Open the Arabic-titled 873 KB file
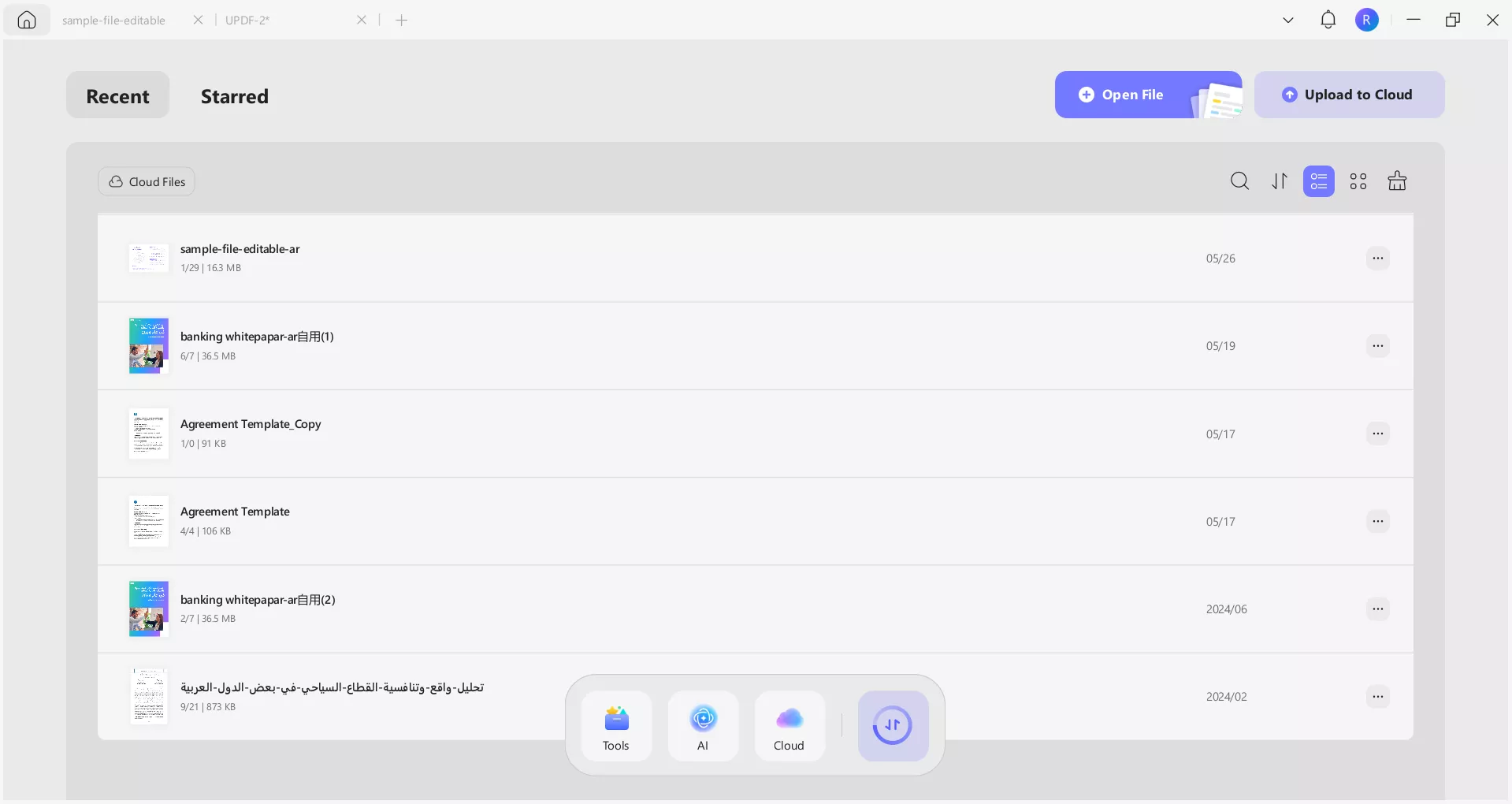 pyautogui.click(x=755, y=697)
